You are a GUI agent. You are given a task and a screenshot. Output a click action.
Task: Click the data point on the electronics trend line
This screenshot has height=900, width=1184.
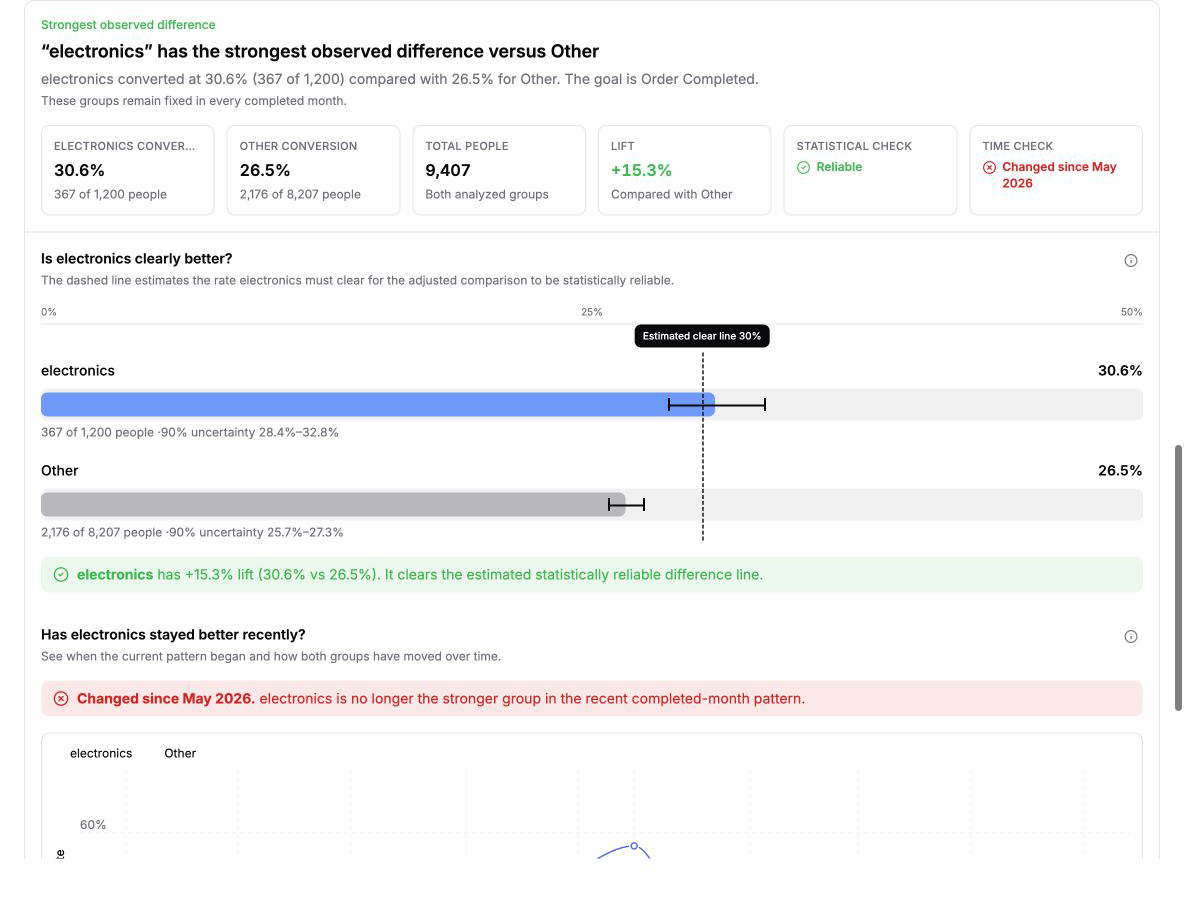(634, 846)
